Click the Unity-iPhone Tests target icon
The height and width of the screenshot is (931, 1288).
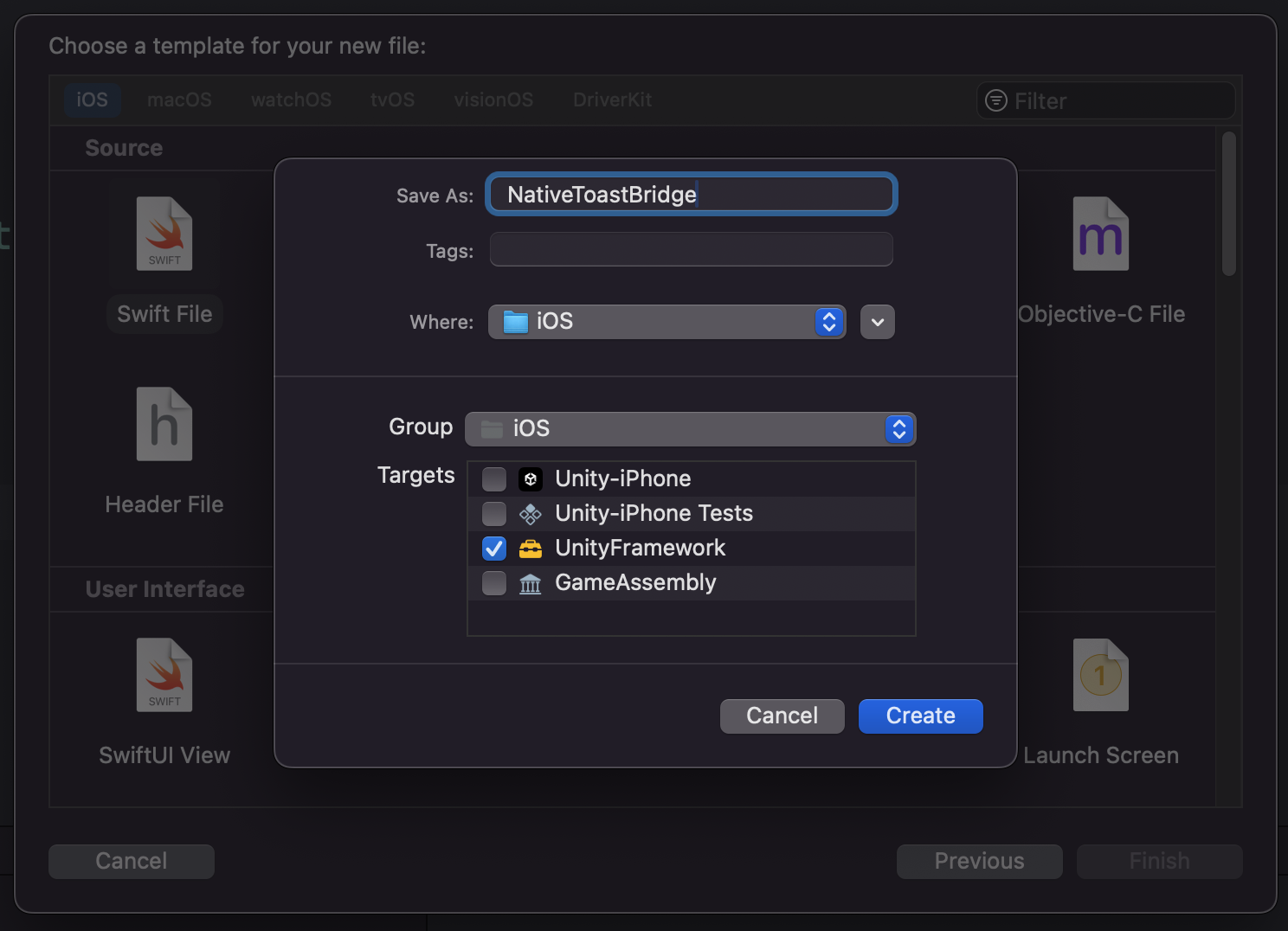click(x=531, y=514)
